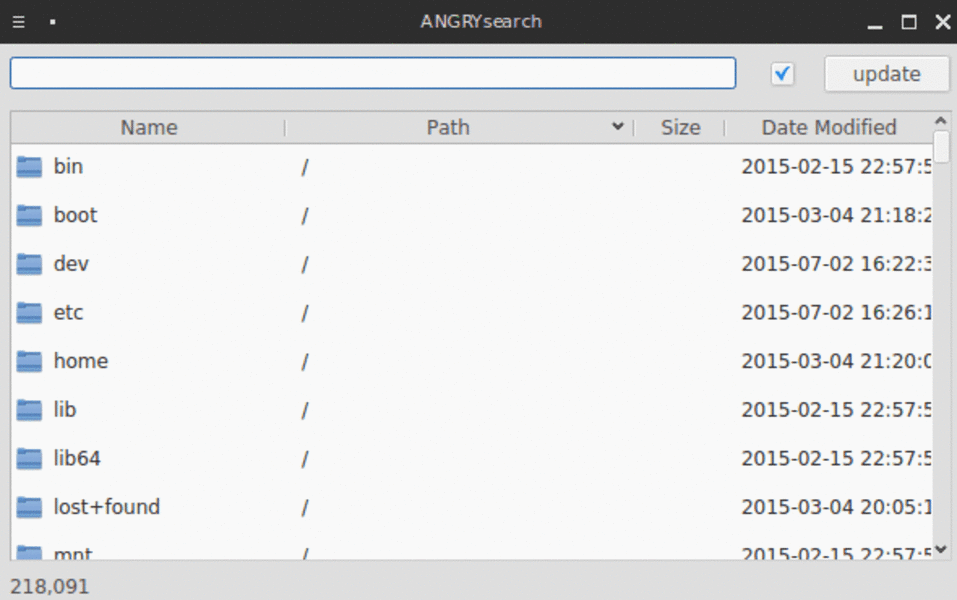Select the lib folder icon
The height and width of the screenshot is (600, 957).
click(x=27, y=409)
